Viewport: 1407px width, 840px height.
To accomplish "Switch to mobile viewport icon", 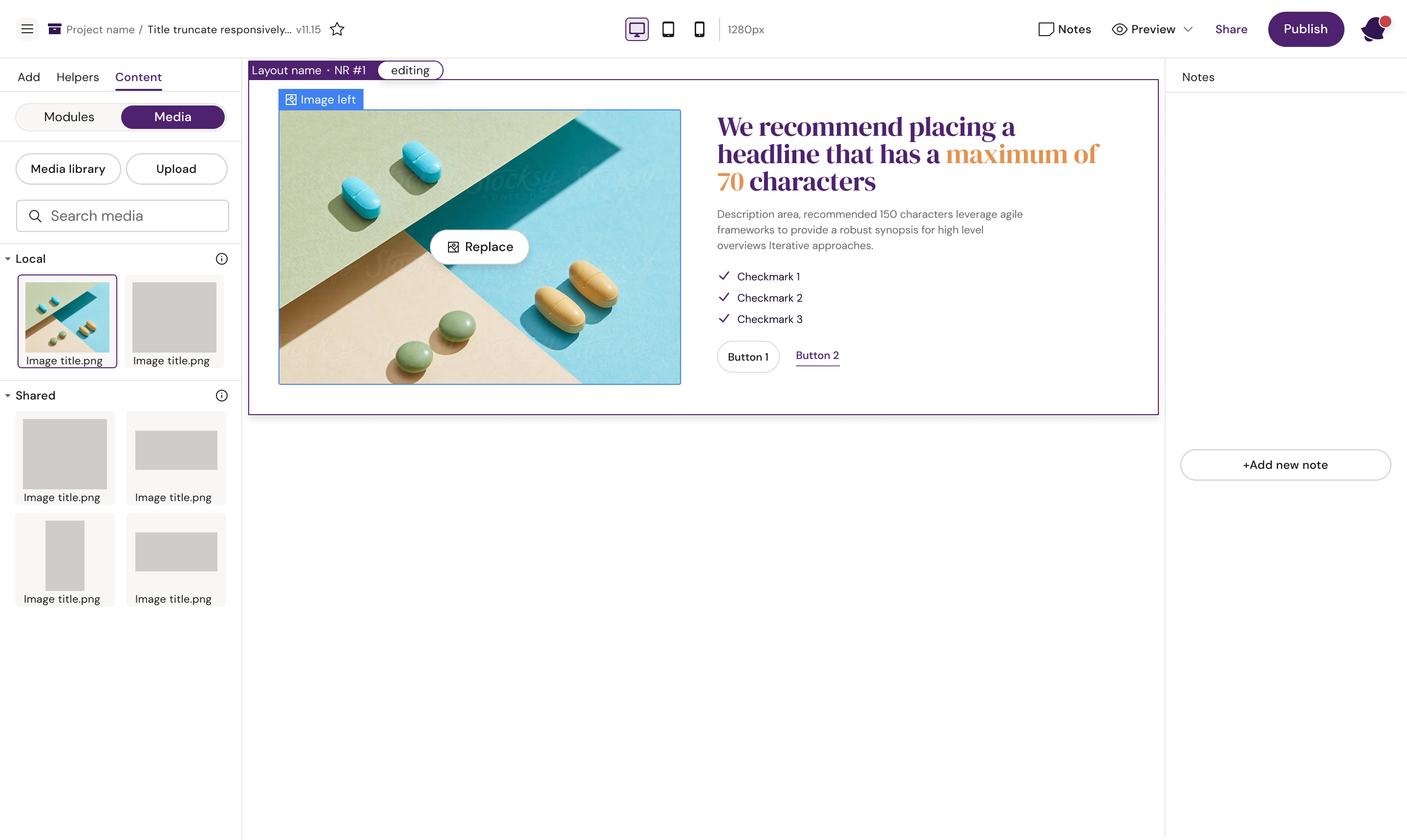I will tap(699, 29).
